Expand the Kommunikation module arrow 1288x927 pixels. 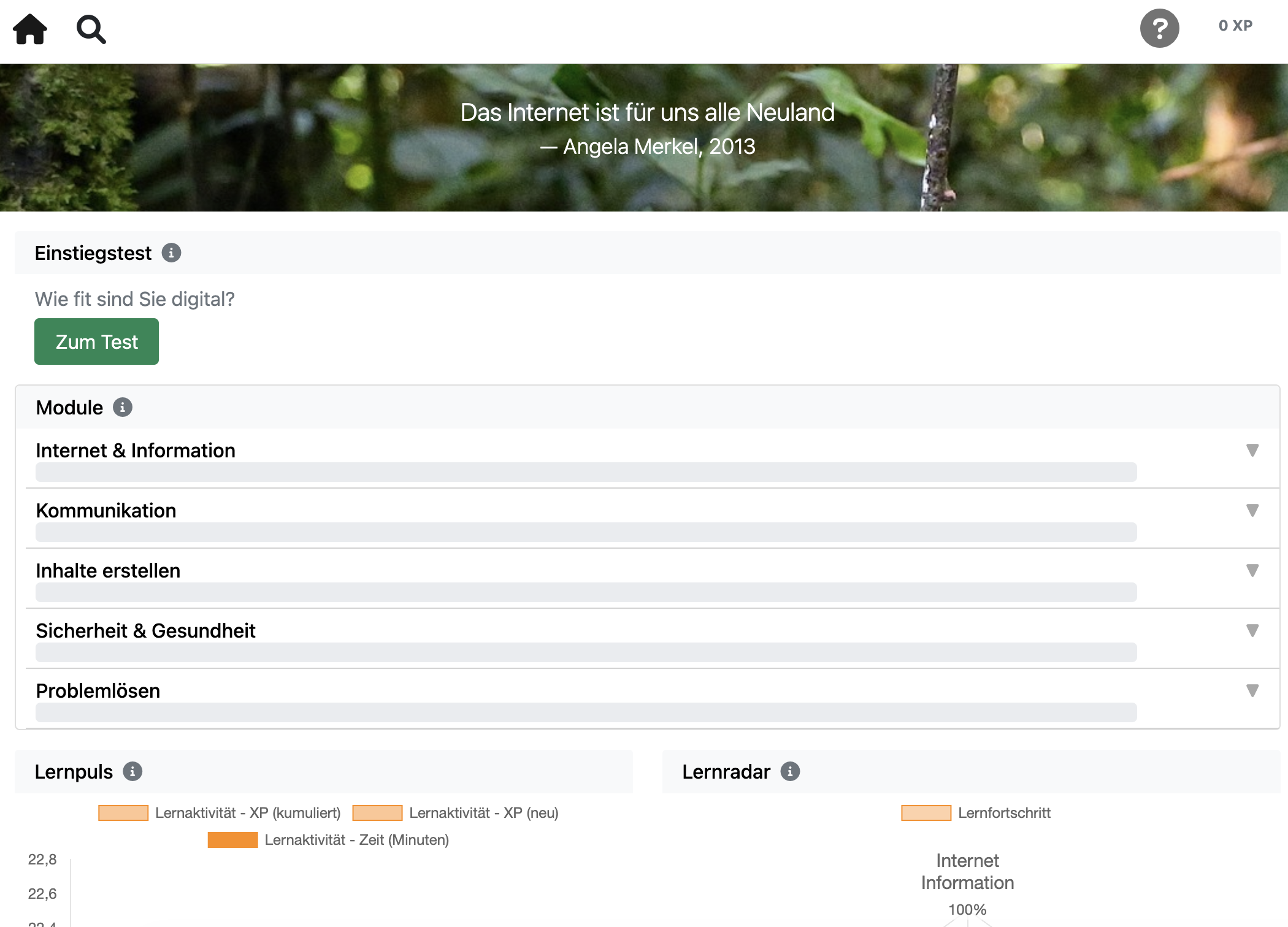point(1252,511)
